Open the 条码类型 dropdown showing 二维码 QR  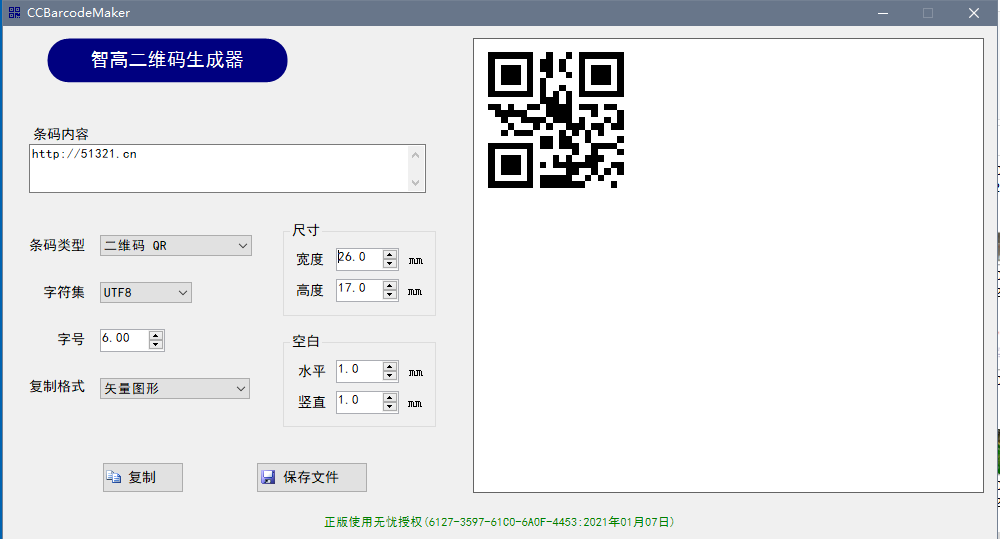click(x=175, y=246)
